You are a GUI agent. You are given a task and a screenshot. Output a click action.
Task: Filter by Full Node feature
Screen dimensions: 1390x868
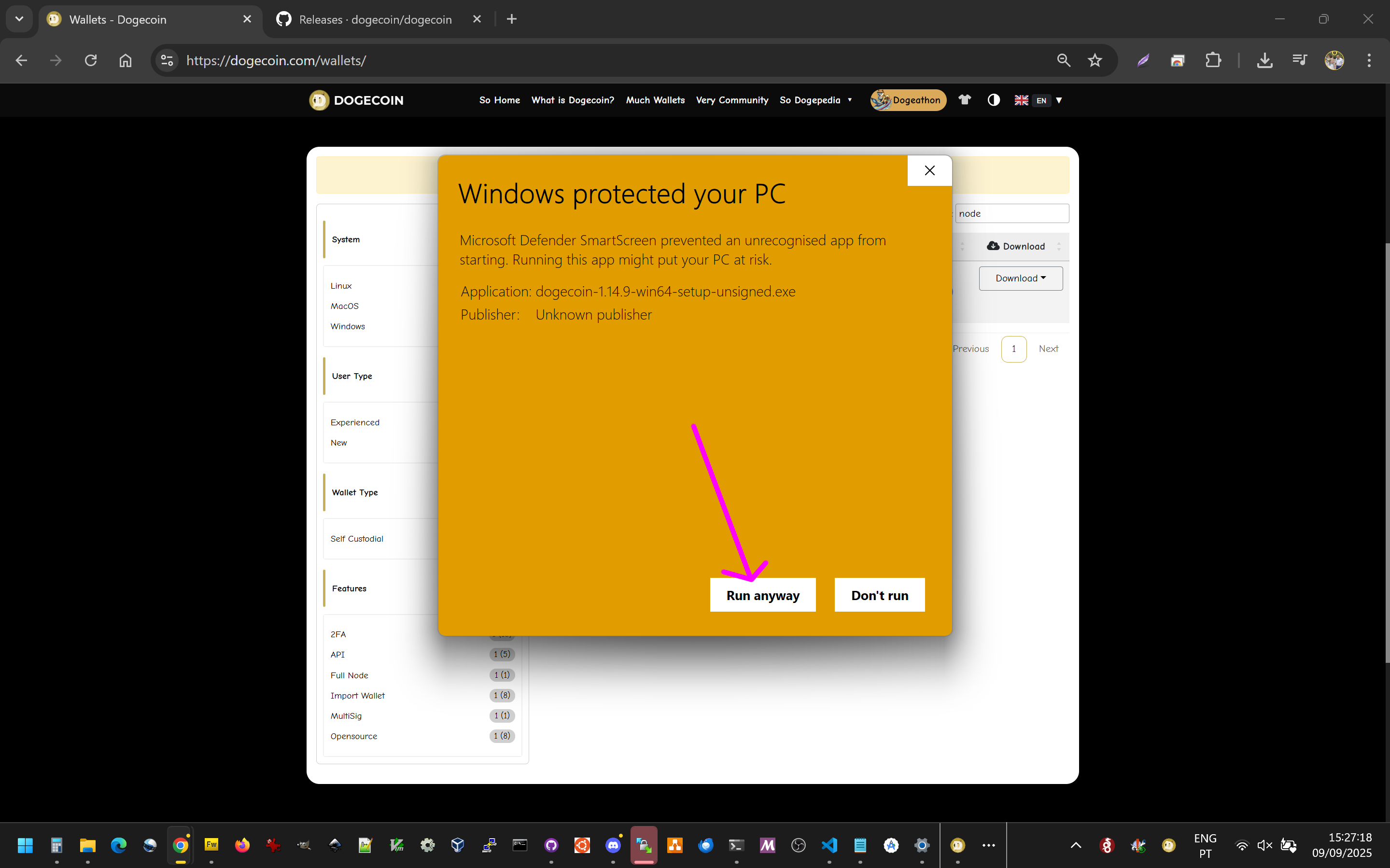(349, 675)
